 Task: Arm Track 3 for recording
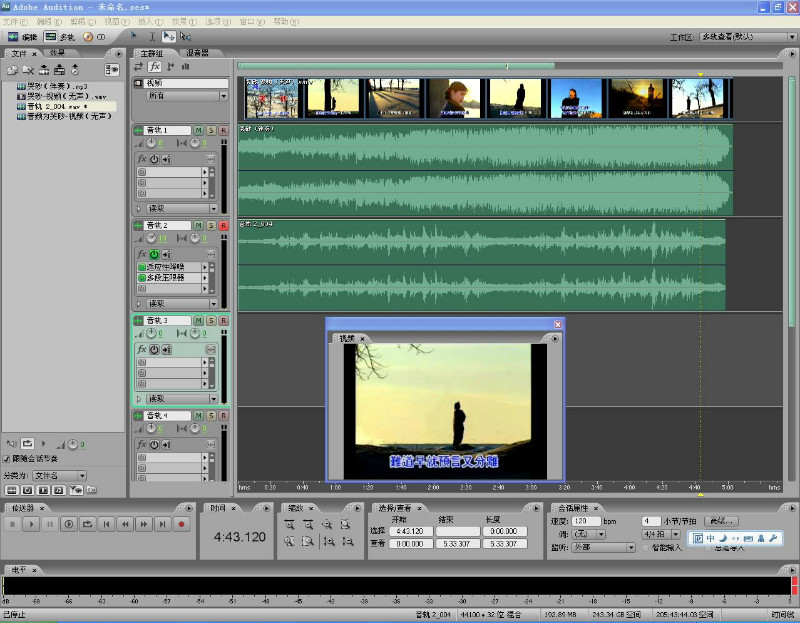click(223, 320)
